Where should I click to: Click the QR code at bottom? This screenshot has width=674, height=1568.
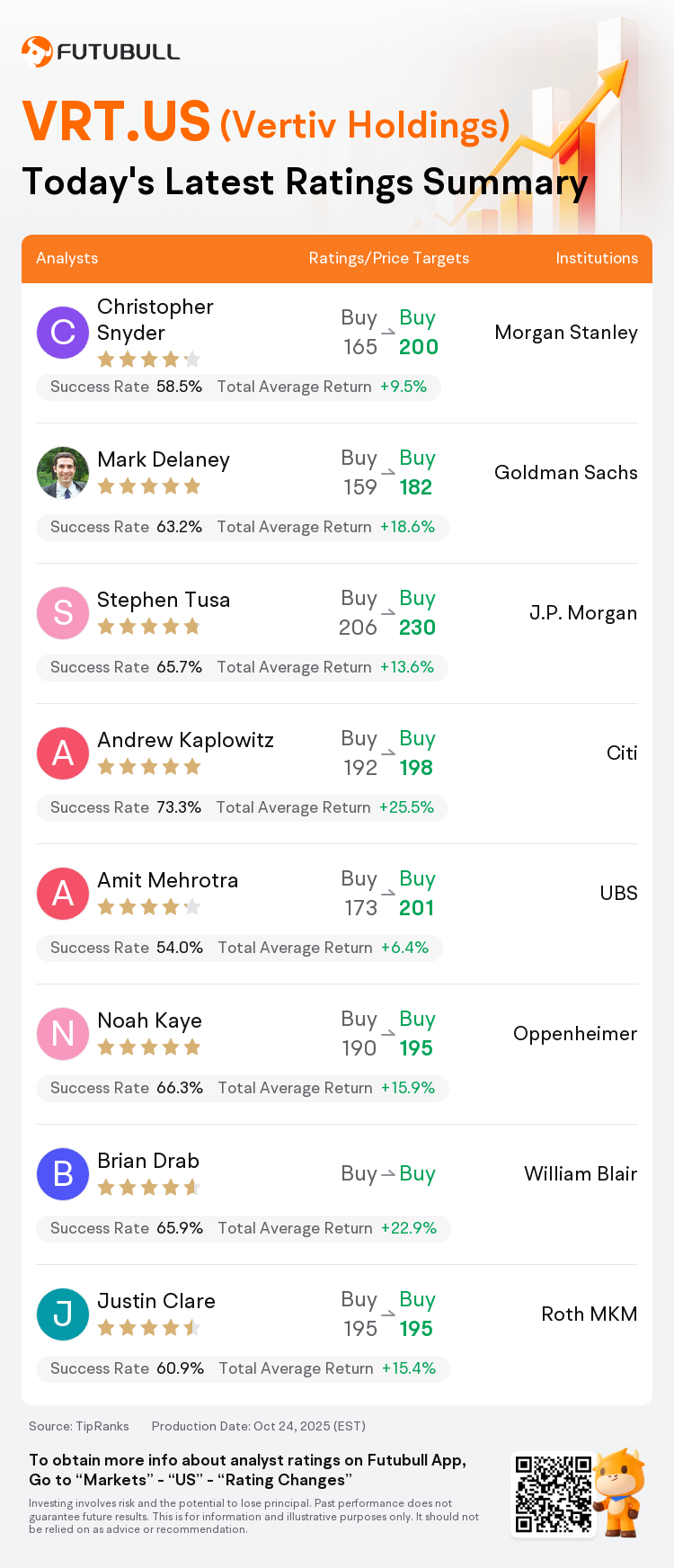click(x=553, y=1494)
